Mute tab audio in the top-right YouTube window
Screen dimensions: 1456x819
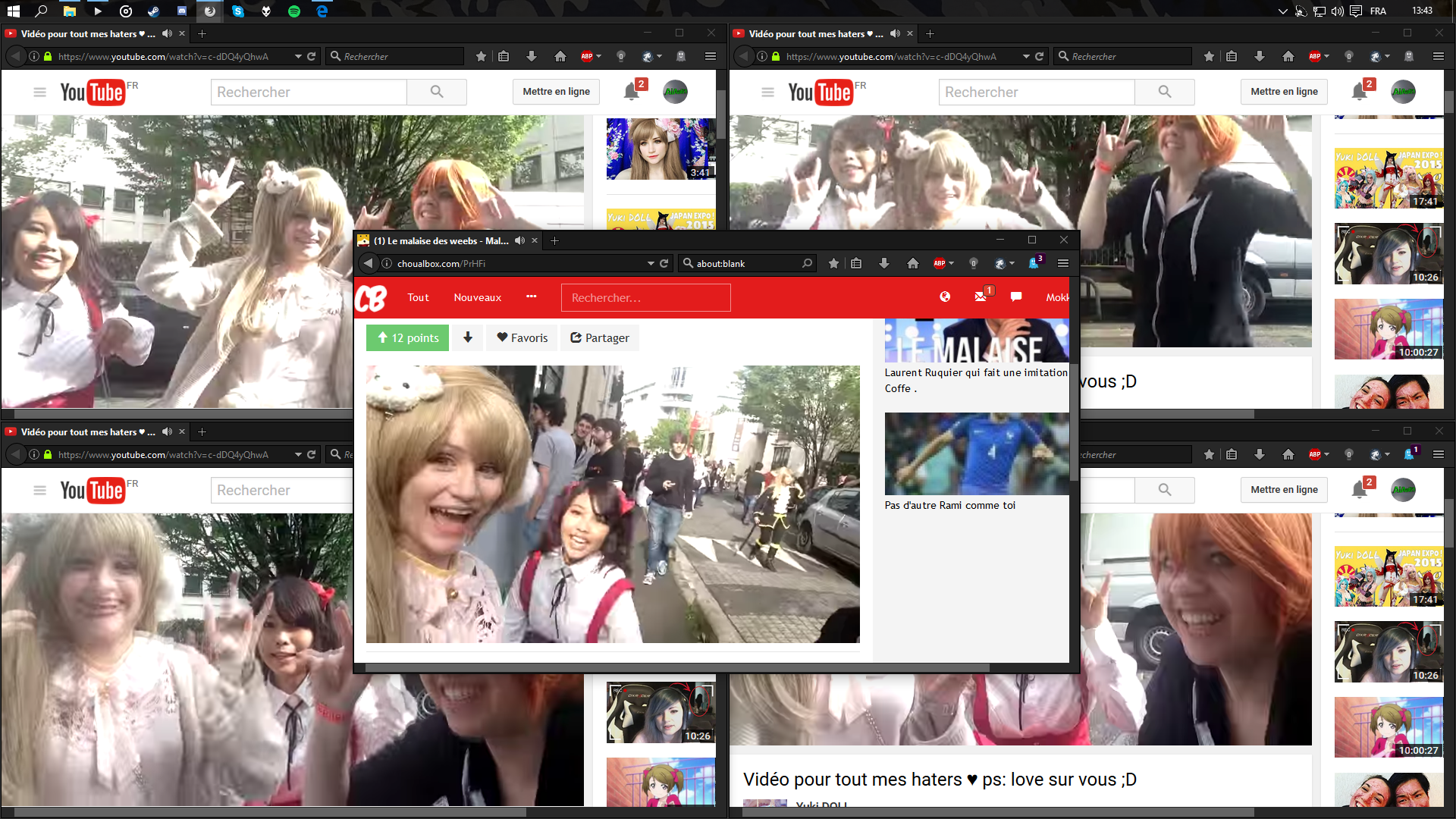click(895, 33)
